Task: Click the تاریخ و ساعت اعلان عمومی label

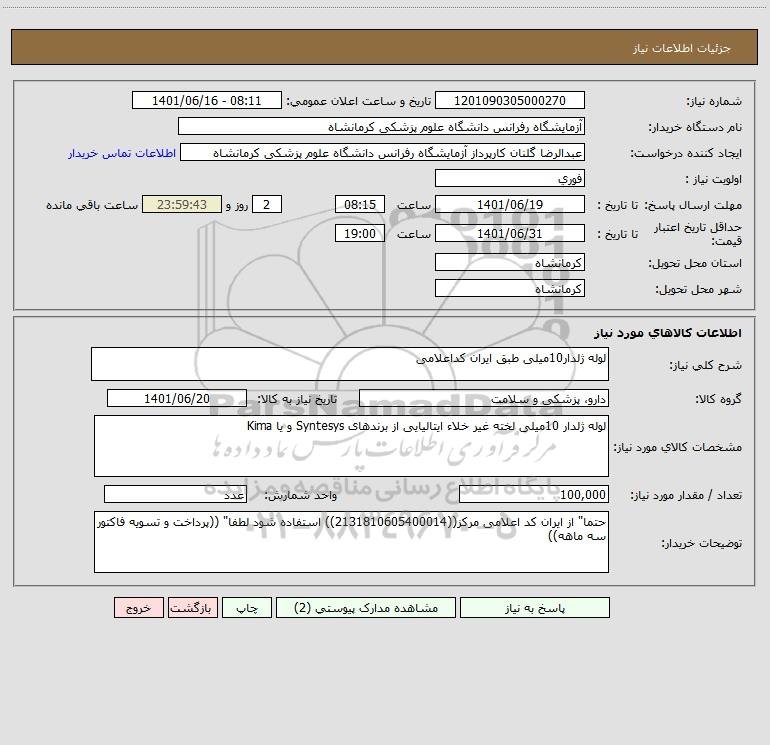Action: click(358, 101)
